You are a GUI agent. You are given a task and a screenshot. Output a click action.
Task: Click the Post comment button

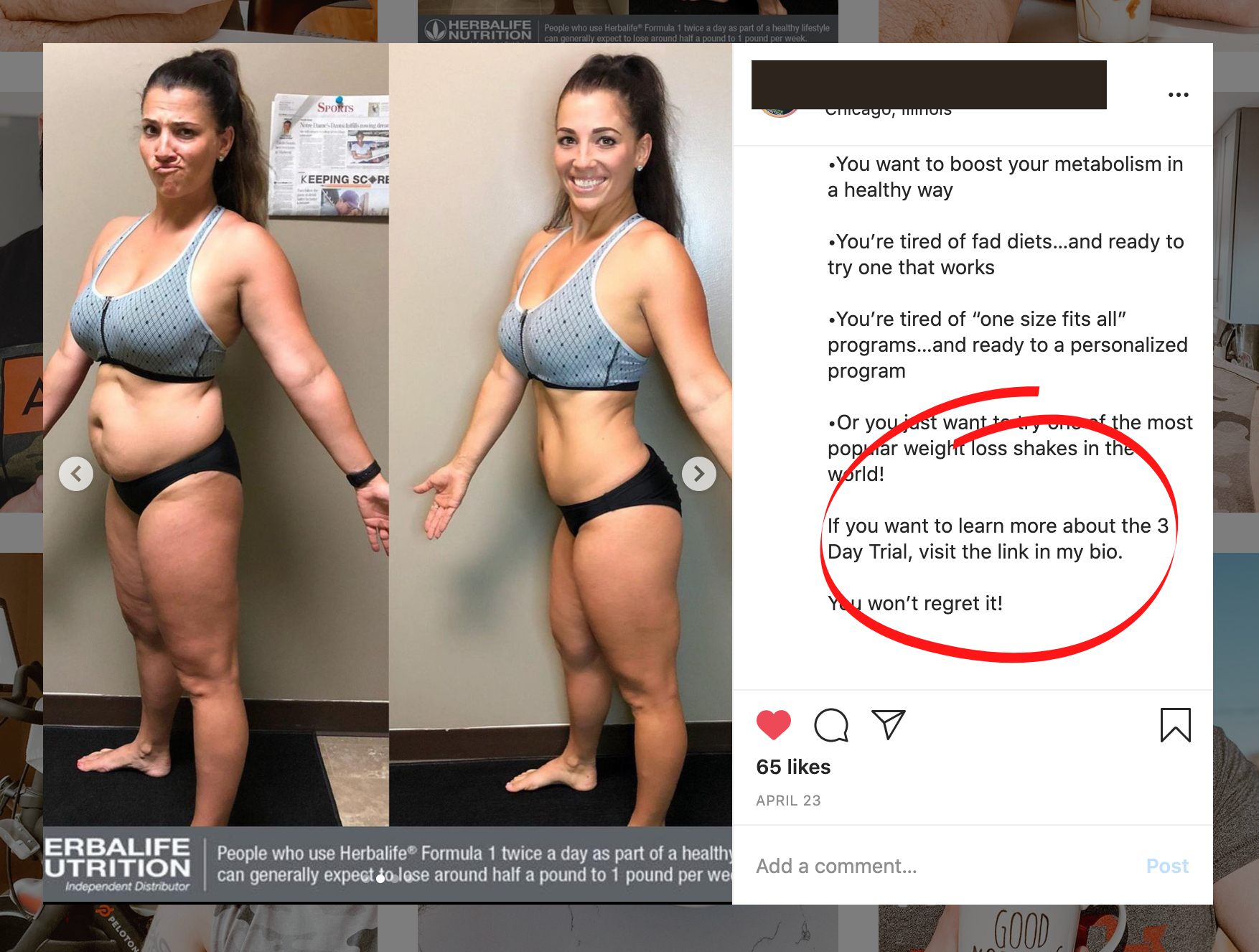1167,866
